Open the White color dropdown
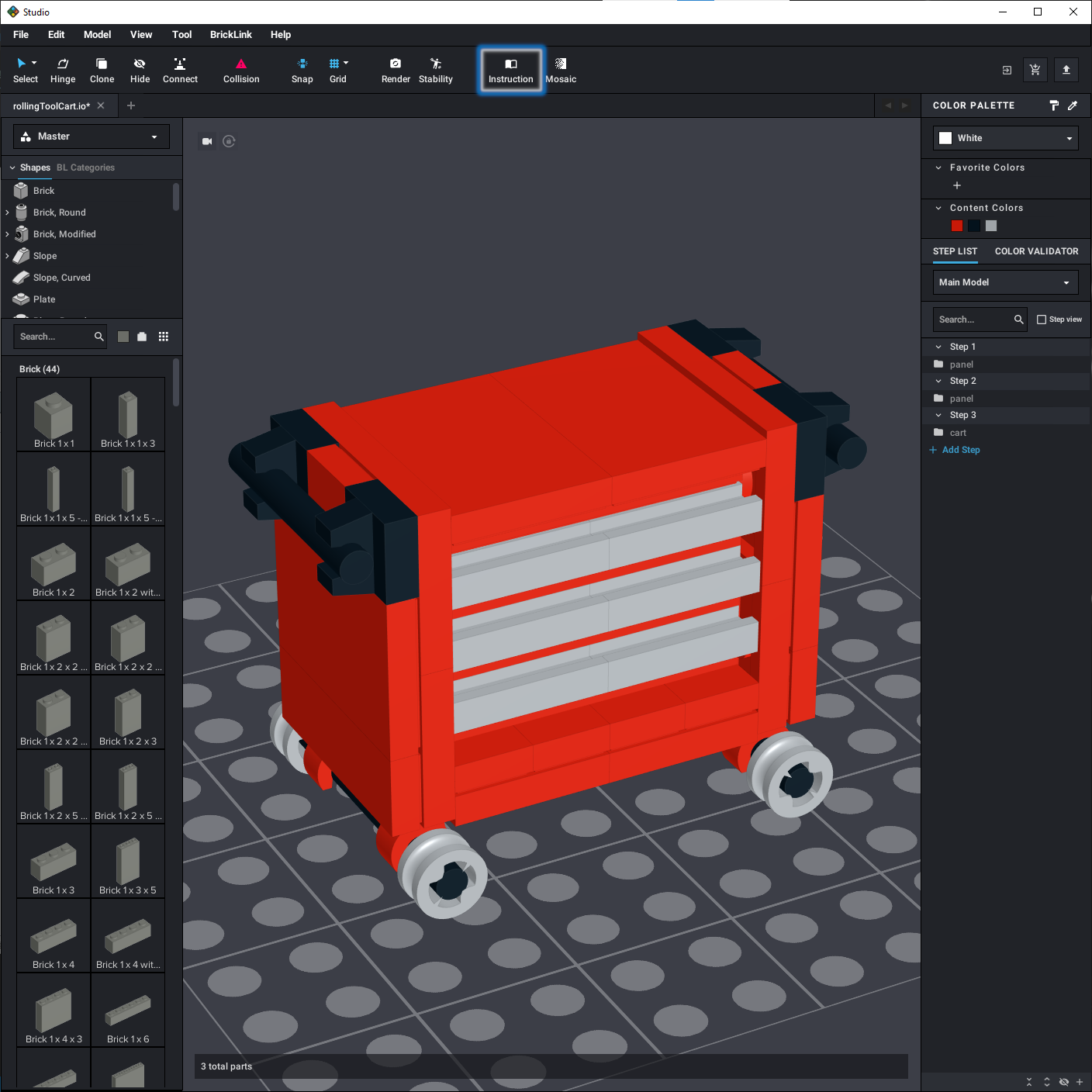This screenshot has width=1092, height=1092. coord(1006,138)
